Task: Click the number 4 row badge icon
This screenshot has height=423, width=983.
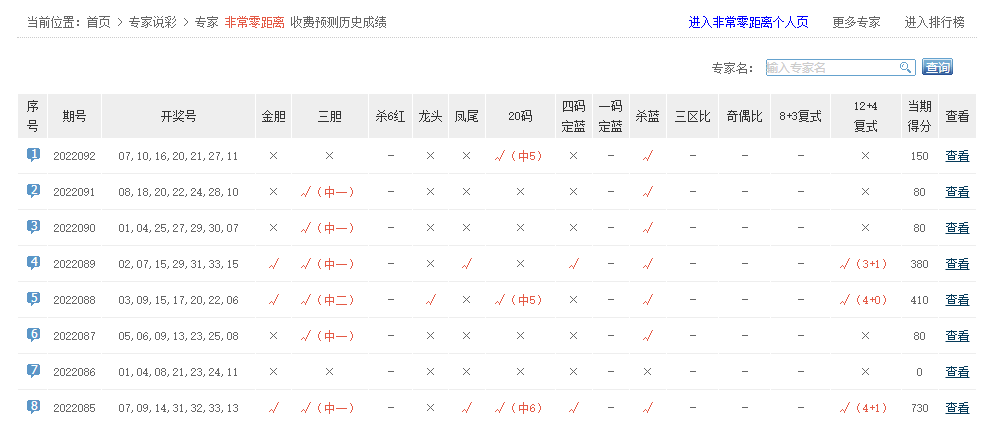Action: tap(33, 263)
